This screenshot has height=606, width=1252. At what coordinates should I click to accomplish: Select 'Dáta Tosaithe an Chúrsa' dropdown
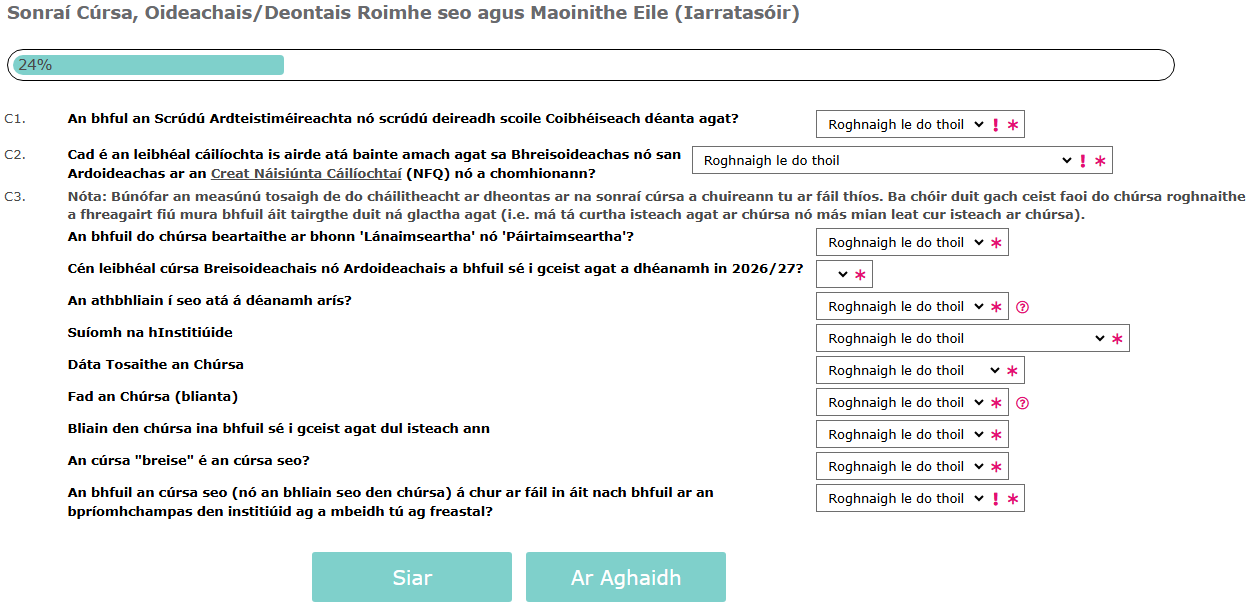[908, 371]
